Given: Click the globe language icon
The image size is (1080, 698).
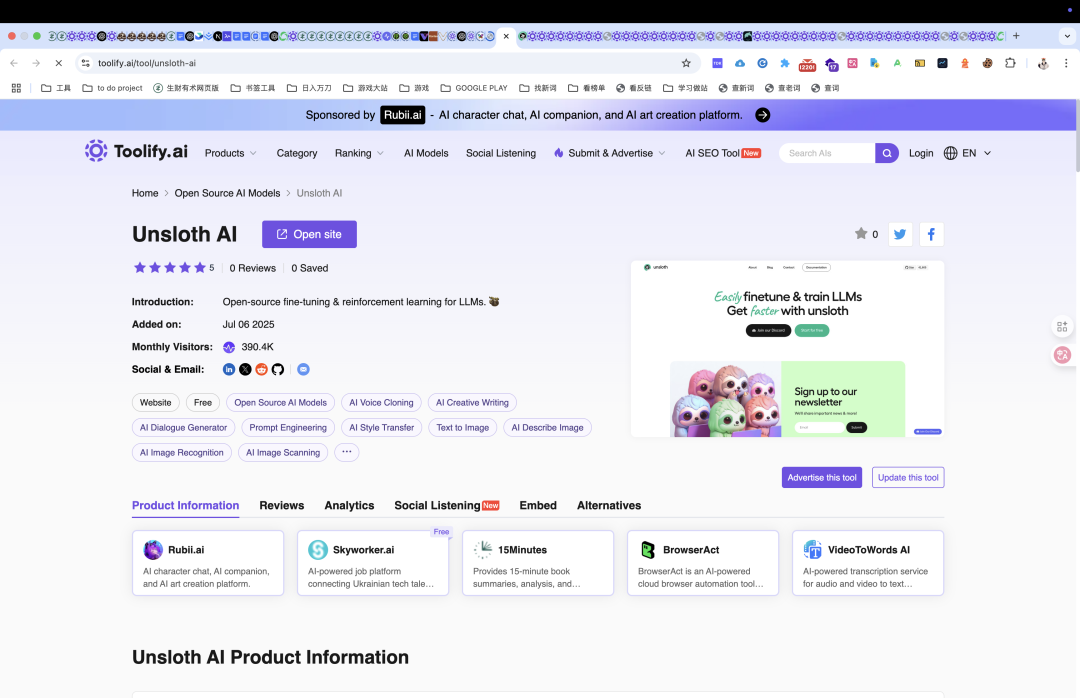Looking at the screenshot, I should pos(951,153).
